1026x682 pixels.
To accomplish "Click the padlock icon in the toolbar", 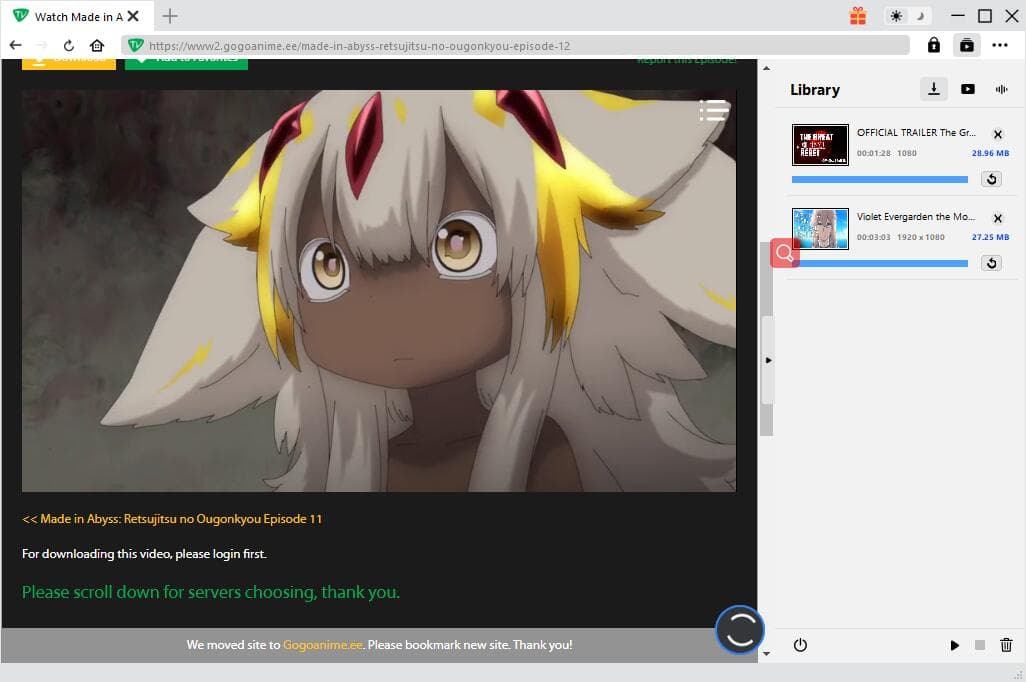I will pyautogui.click(x=933, y=45).
